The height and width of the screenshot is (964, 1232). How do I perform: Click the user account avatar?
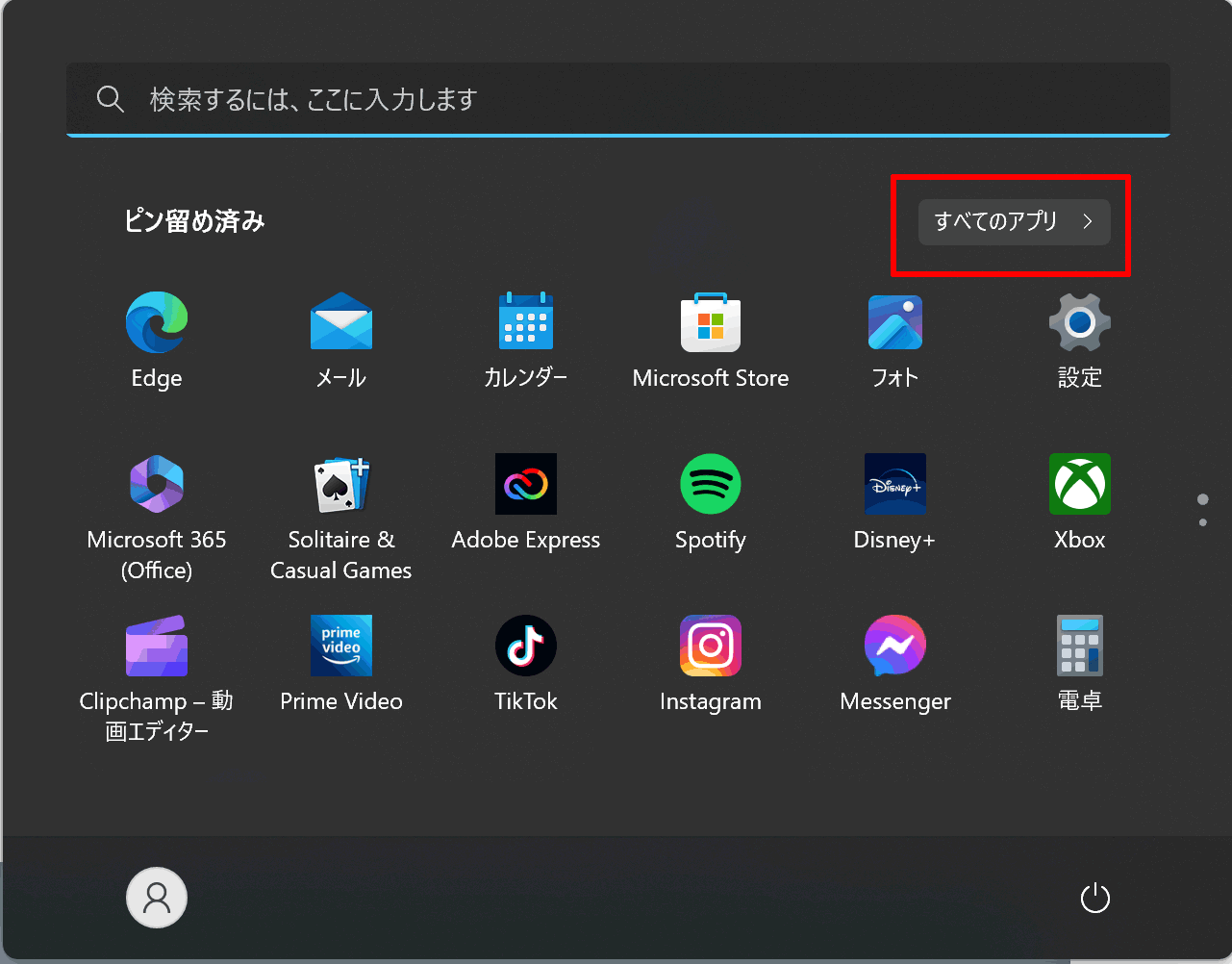[157, 898]
